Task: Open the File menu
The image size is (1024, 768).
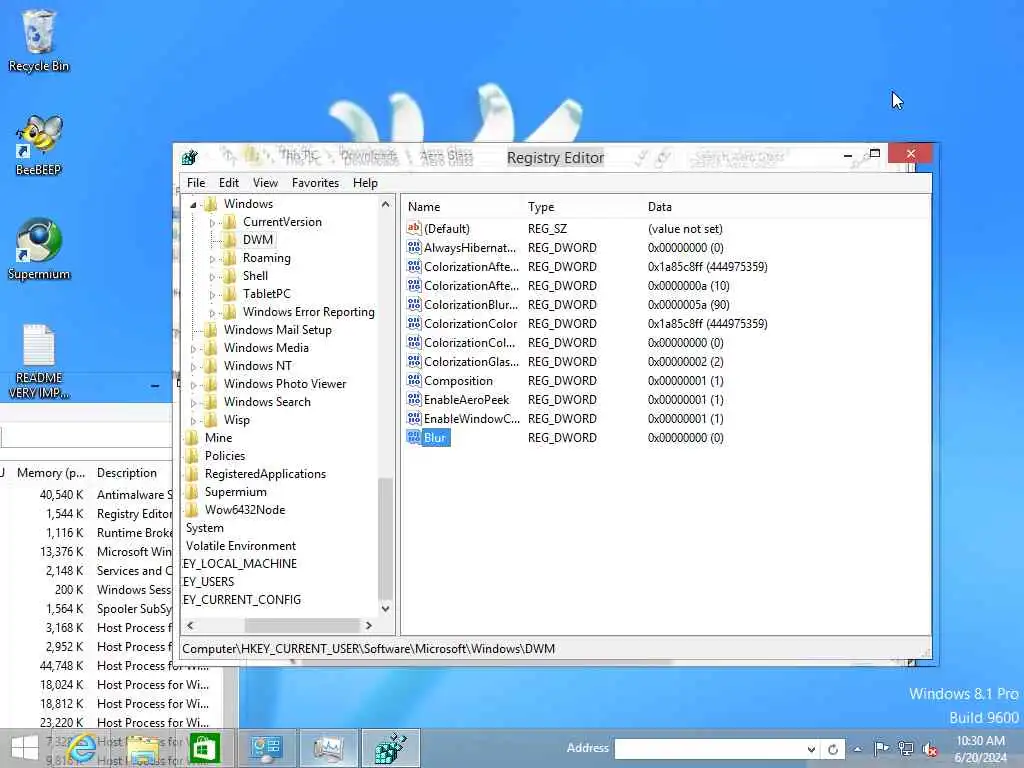Action: [196, 183]
